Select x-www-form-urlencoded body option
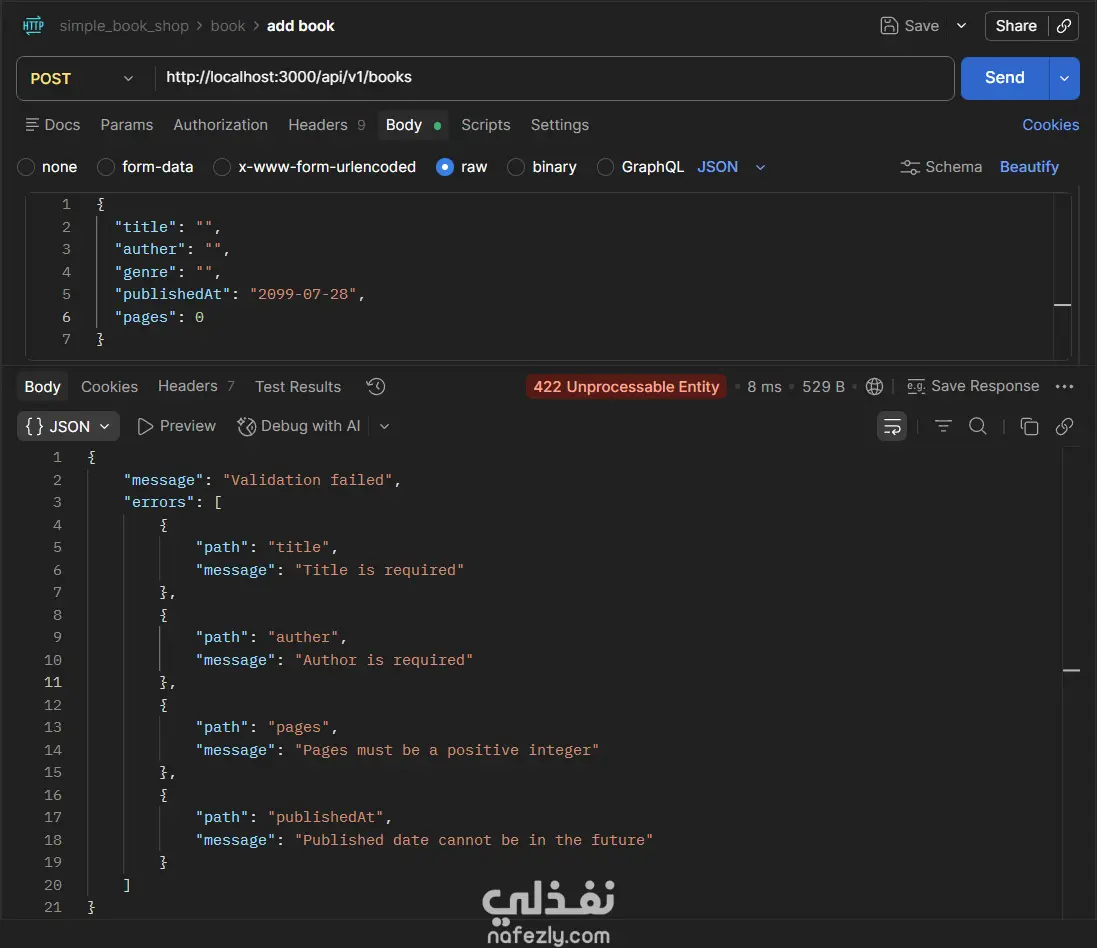The height and width of the screenshot is (948, 1097). coord(222,167)
